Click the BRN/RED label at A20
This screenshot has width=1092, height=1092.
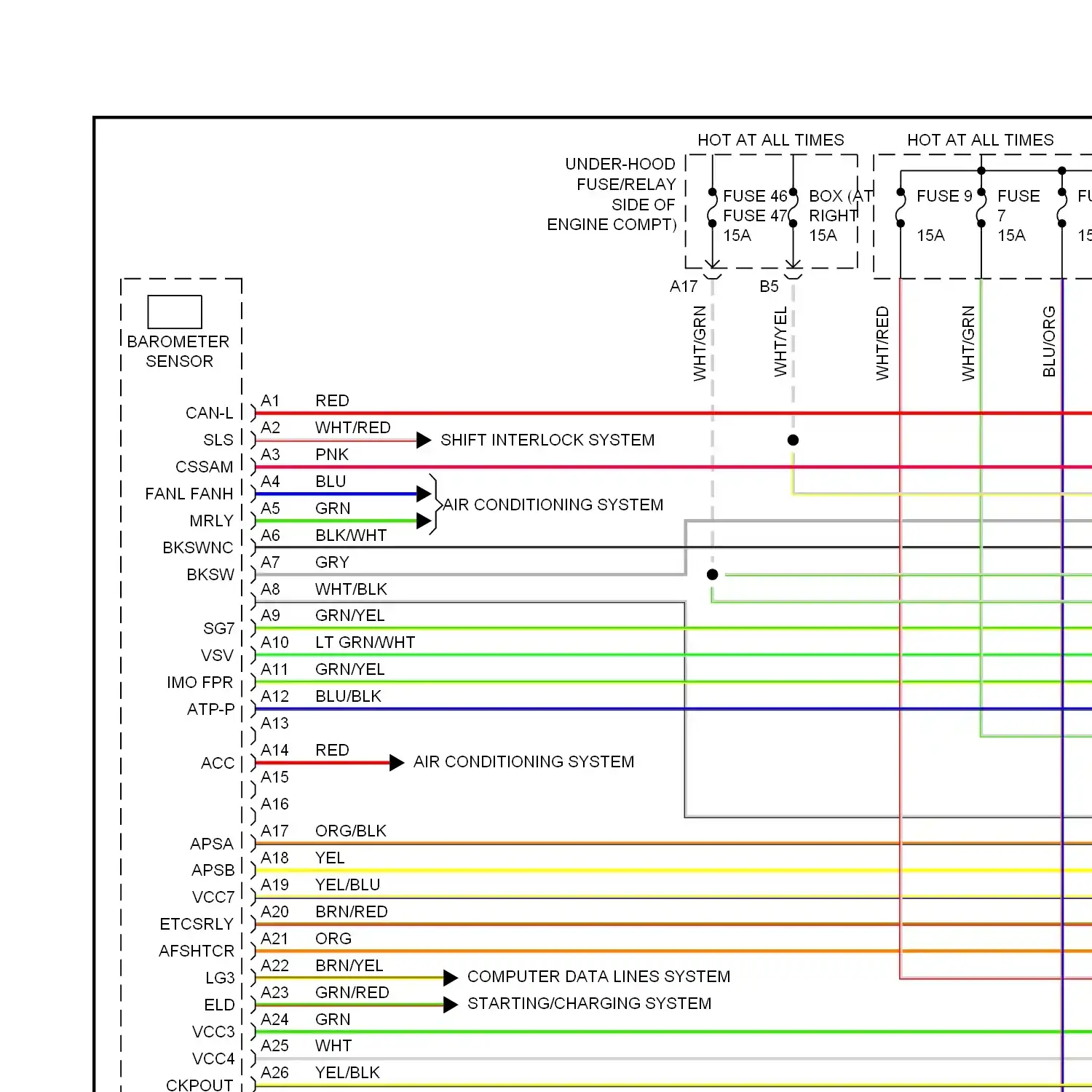click(x=352, y=911)
